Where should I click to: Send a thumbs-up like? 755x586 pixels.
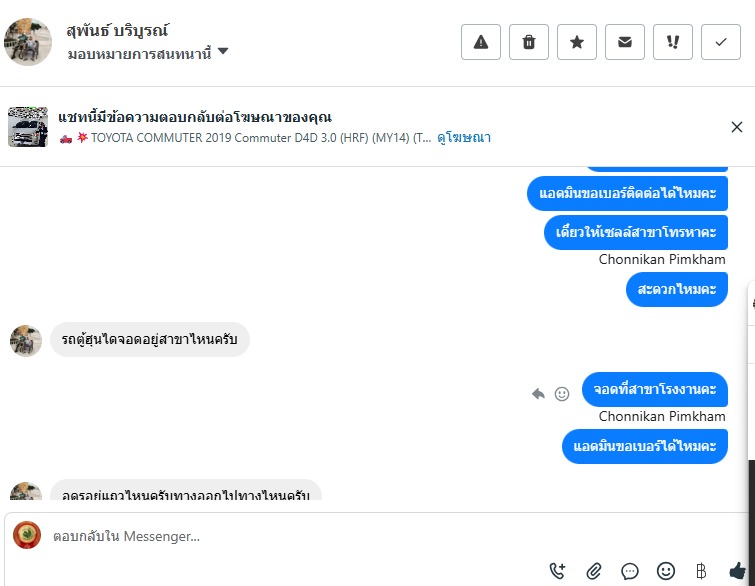[738, 571]
